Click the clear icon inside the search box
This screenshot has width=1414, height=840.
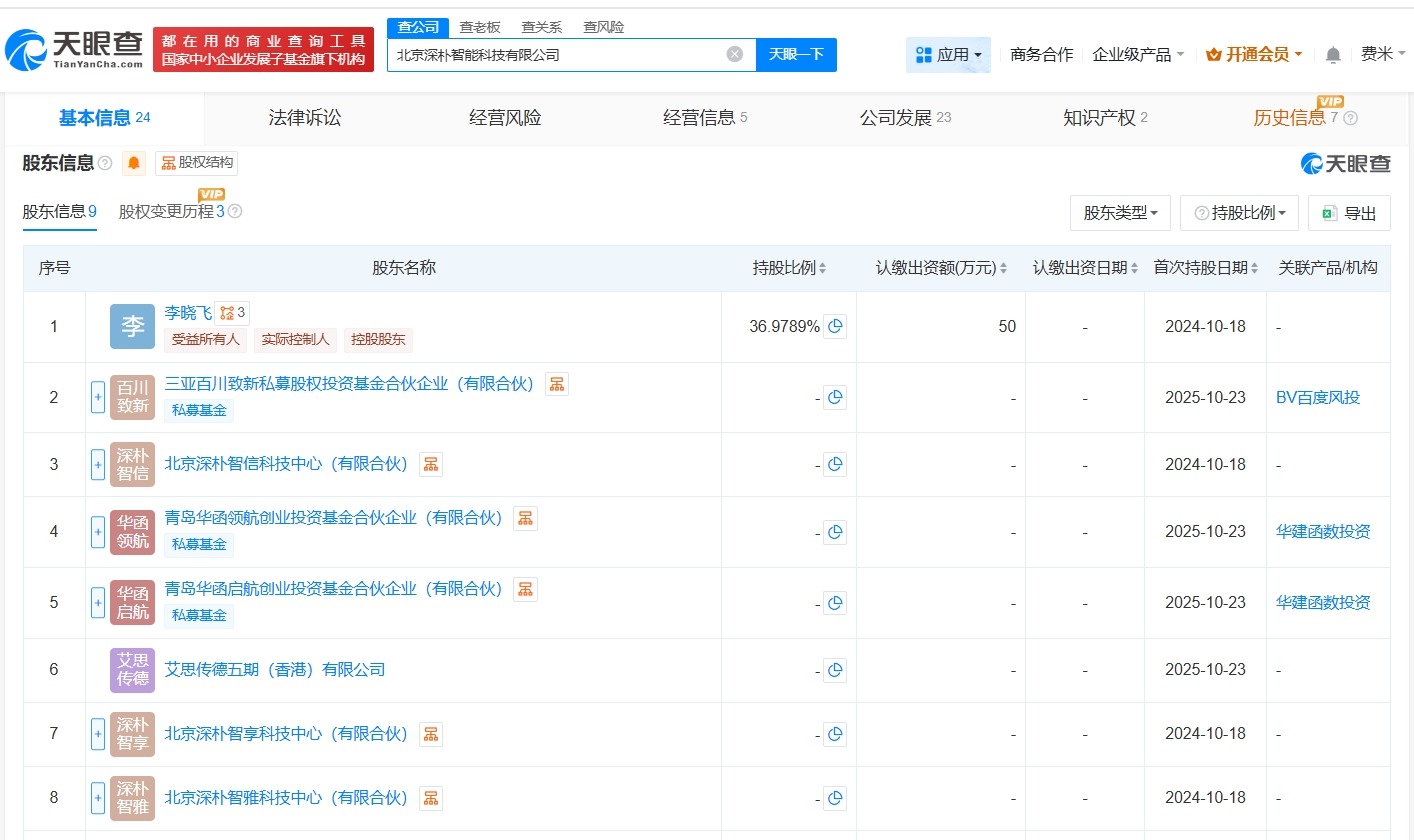point(735,55)
